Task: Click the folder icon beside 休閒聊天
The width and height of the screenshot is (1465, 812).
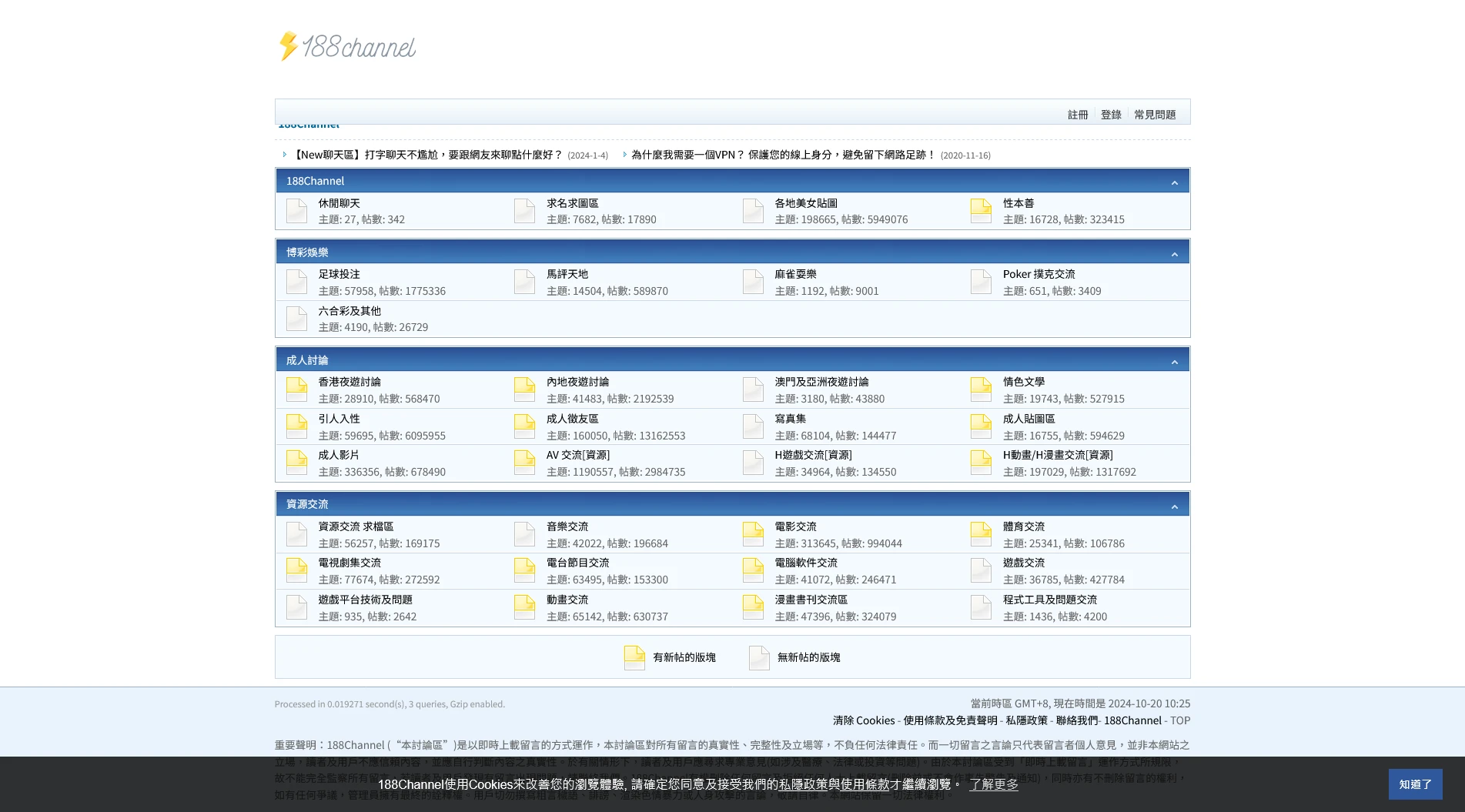Action: [x=296, y=211]
